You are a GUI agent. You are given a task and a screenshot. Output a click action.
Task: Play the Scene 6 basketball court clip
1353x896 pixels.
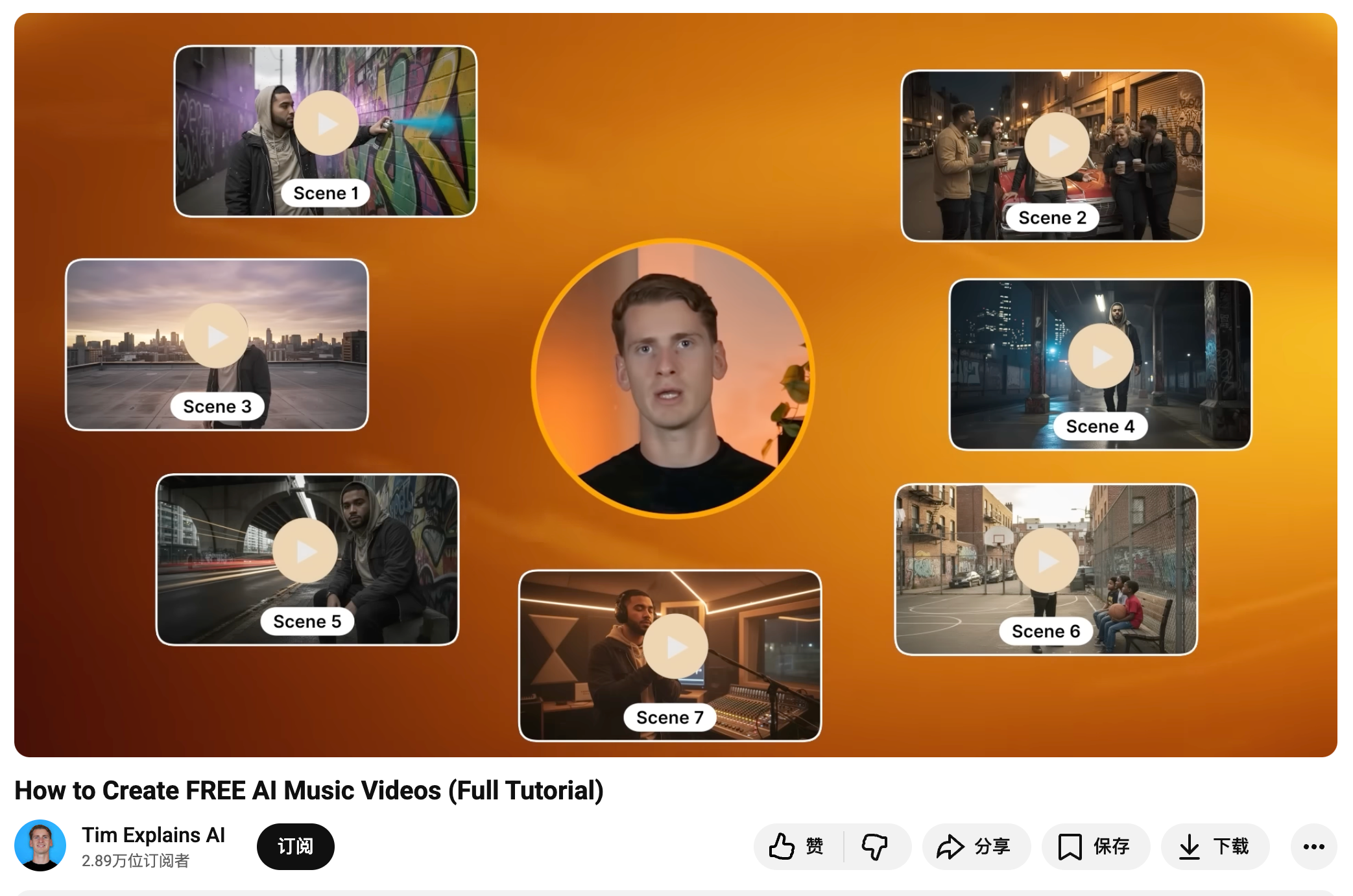1047,561
